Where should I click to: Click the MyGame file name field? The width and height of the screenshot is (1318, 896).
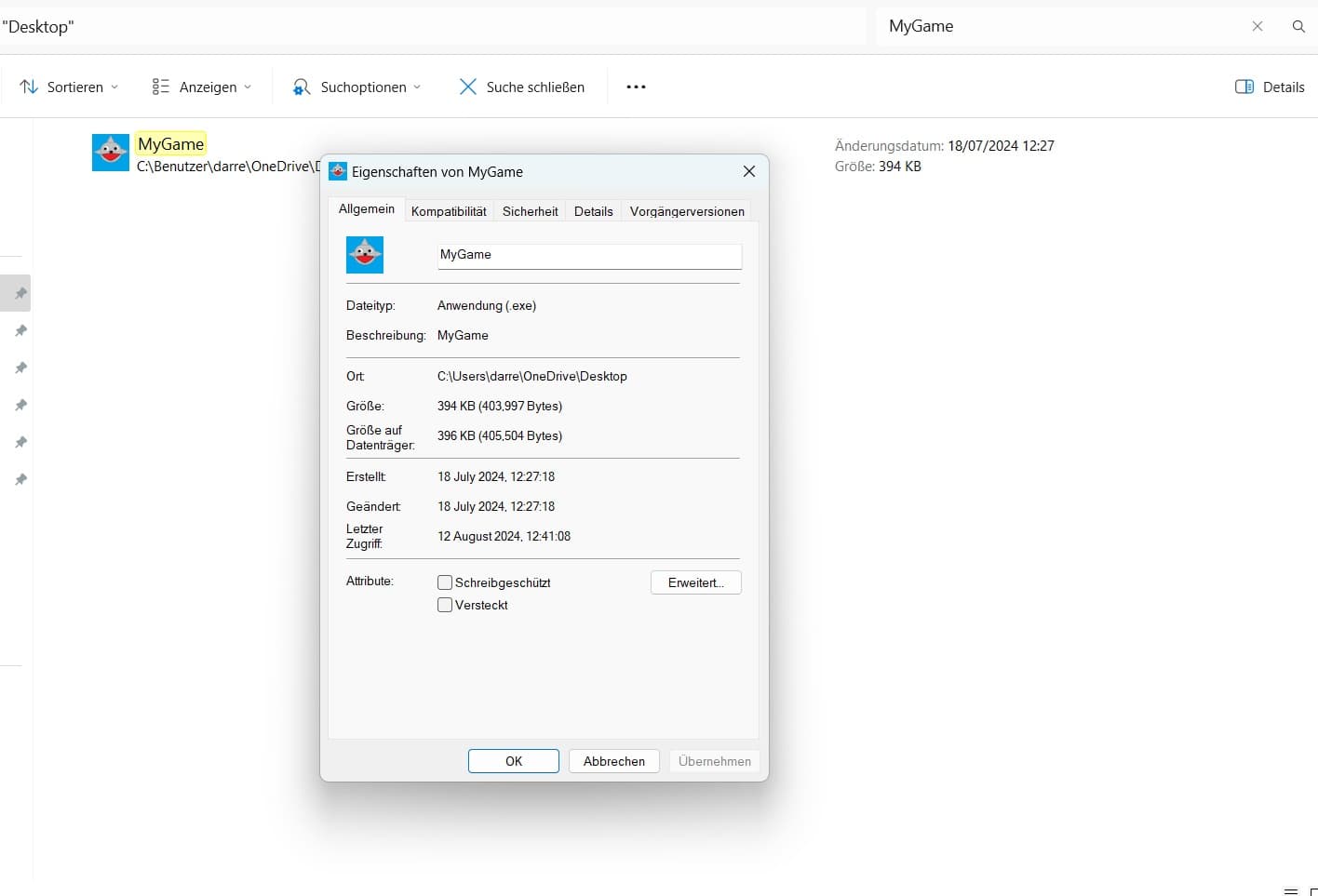[590, 255]
